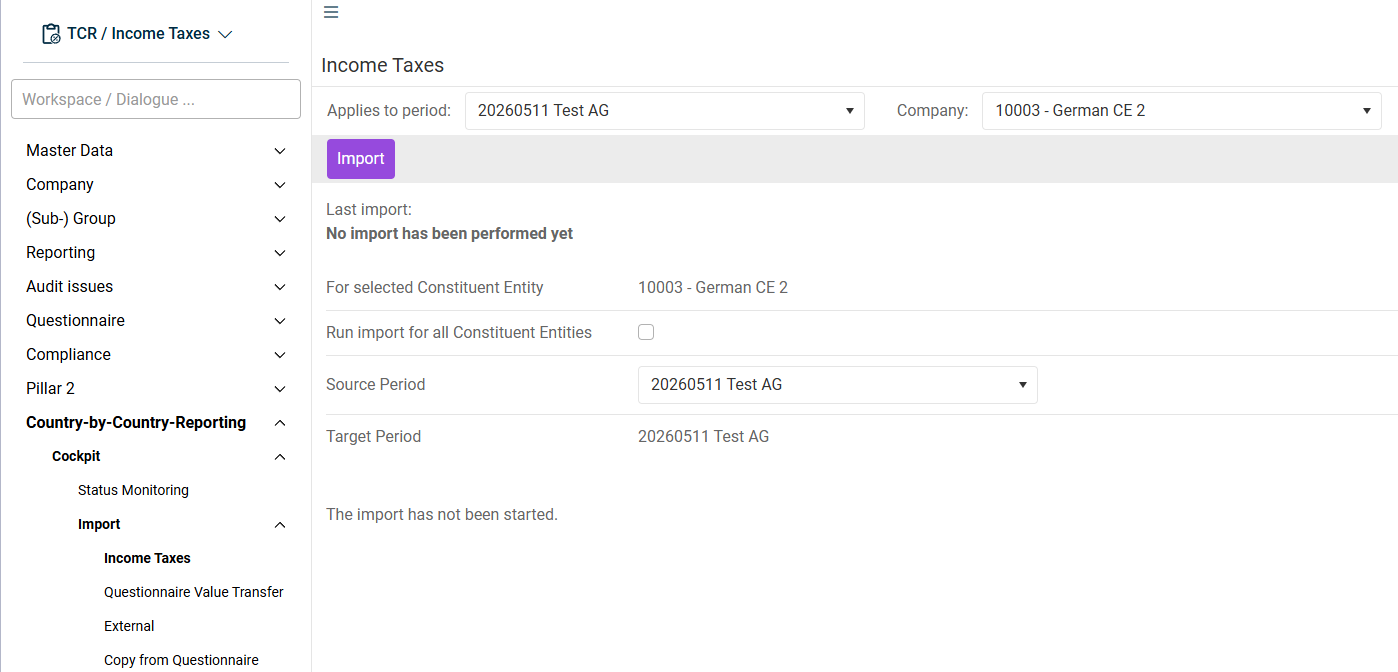
Task: Open the External import page
Action: click(129, 626)
